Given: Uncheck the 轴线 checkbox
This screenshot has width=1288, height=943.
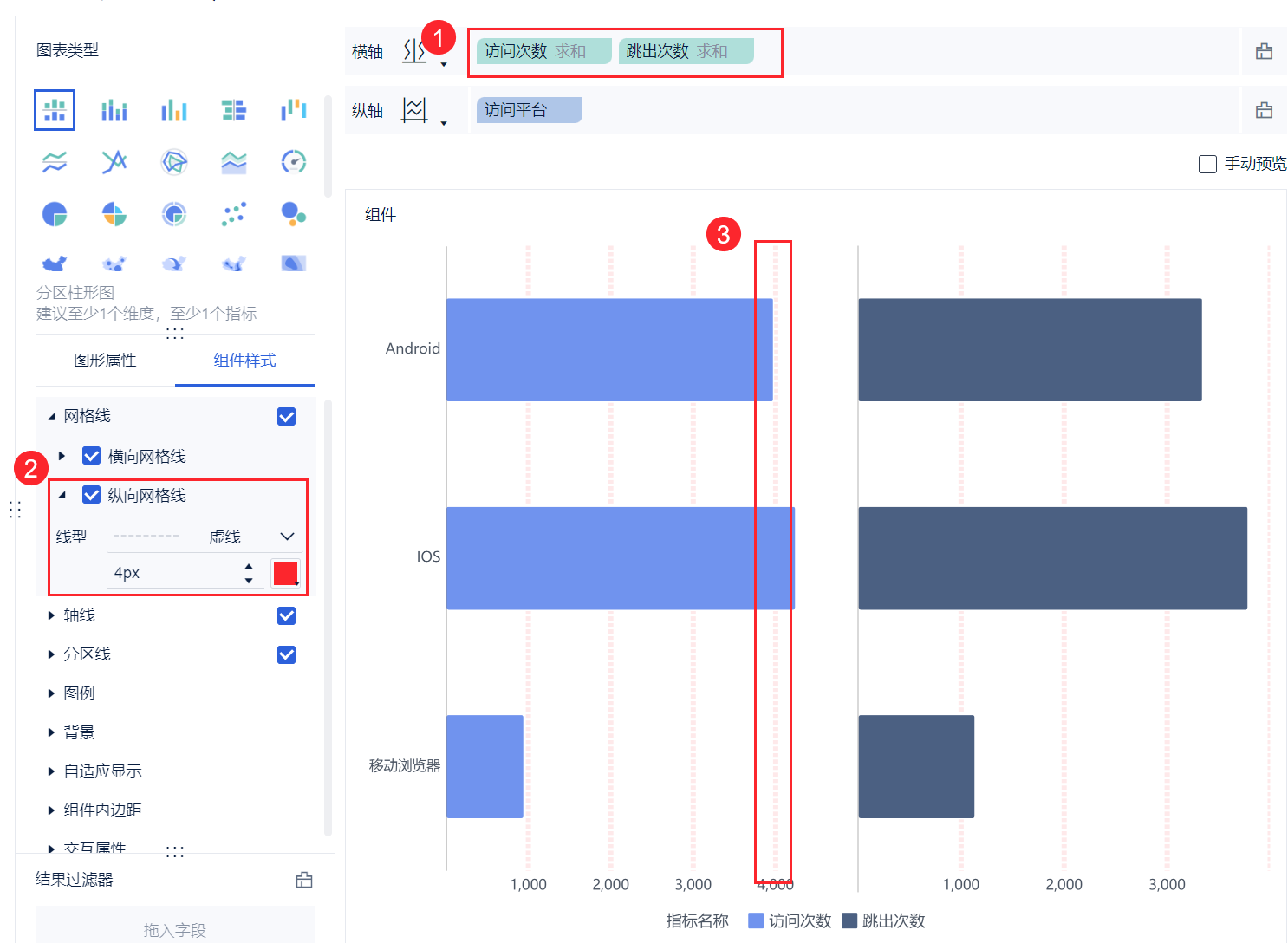Looking at the screenshot, I should click(287, 616).
